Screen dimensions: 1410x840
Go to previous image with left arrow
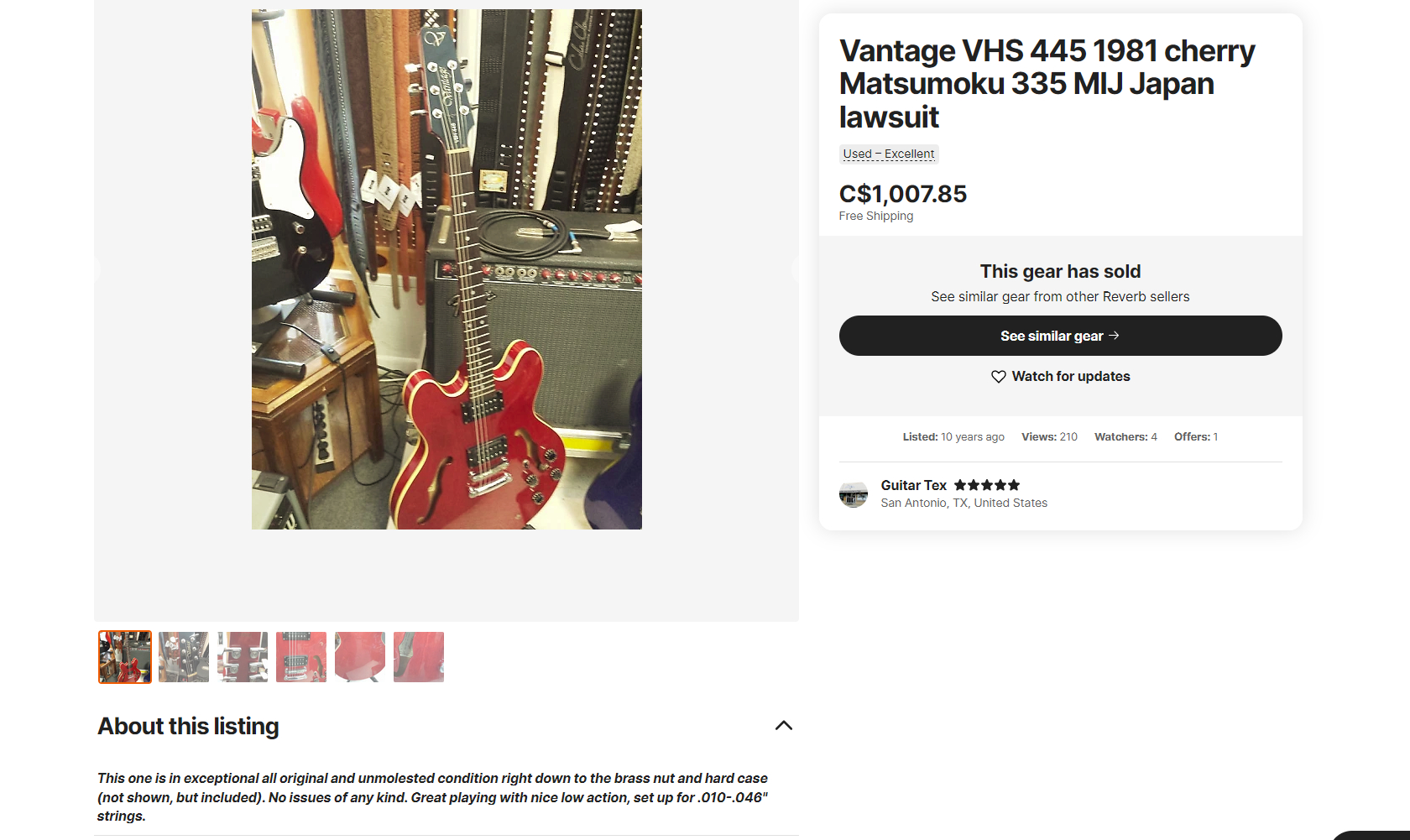tap(97, 269)
